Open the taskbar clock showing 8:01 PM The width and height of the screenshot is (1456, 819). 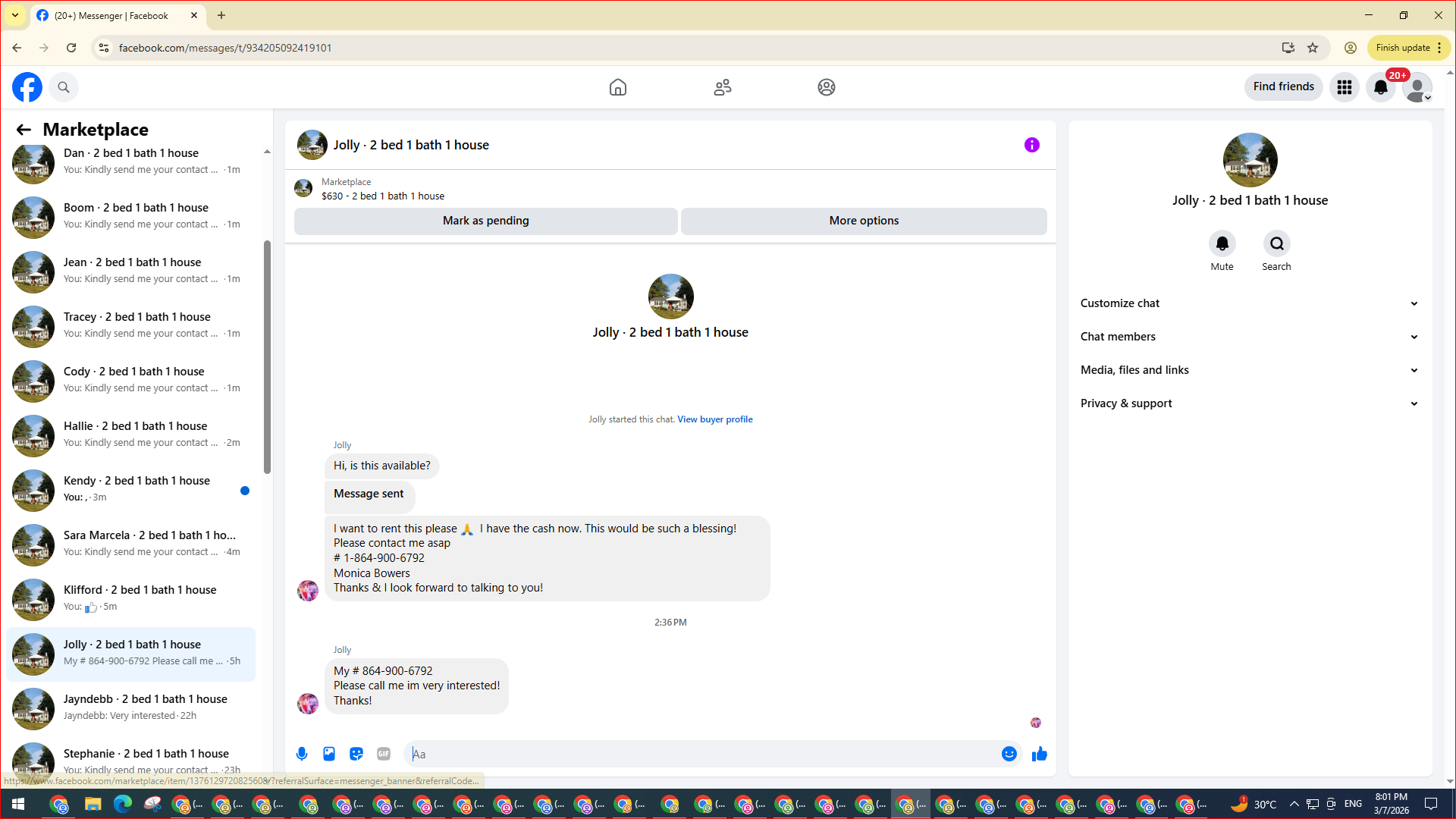tap(1392, 804)
